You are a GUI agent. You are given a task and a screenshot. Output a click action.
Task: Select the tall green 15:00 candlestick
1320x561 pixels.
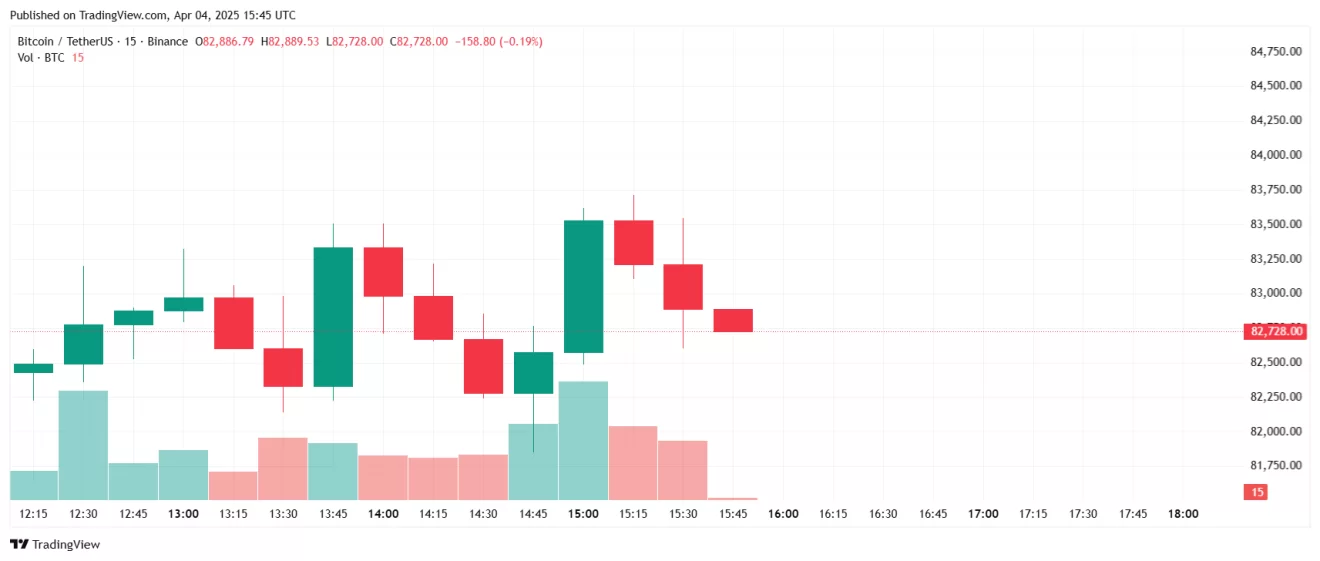583,286
